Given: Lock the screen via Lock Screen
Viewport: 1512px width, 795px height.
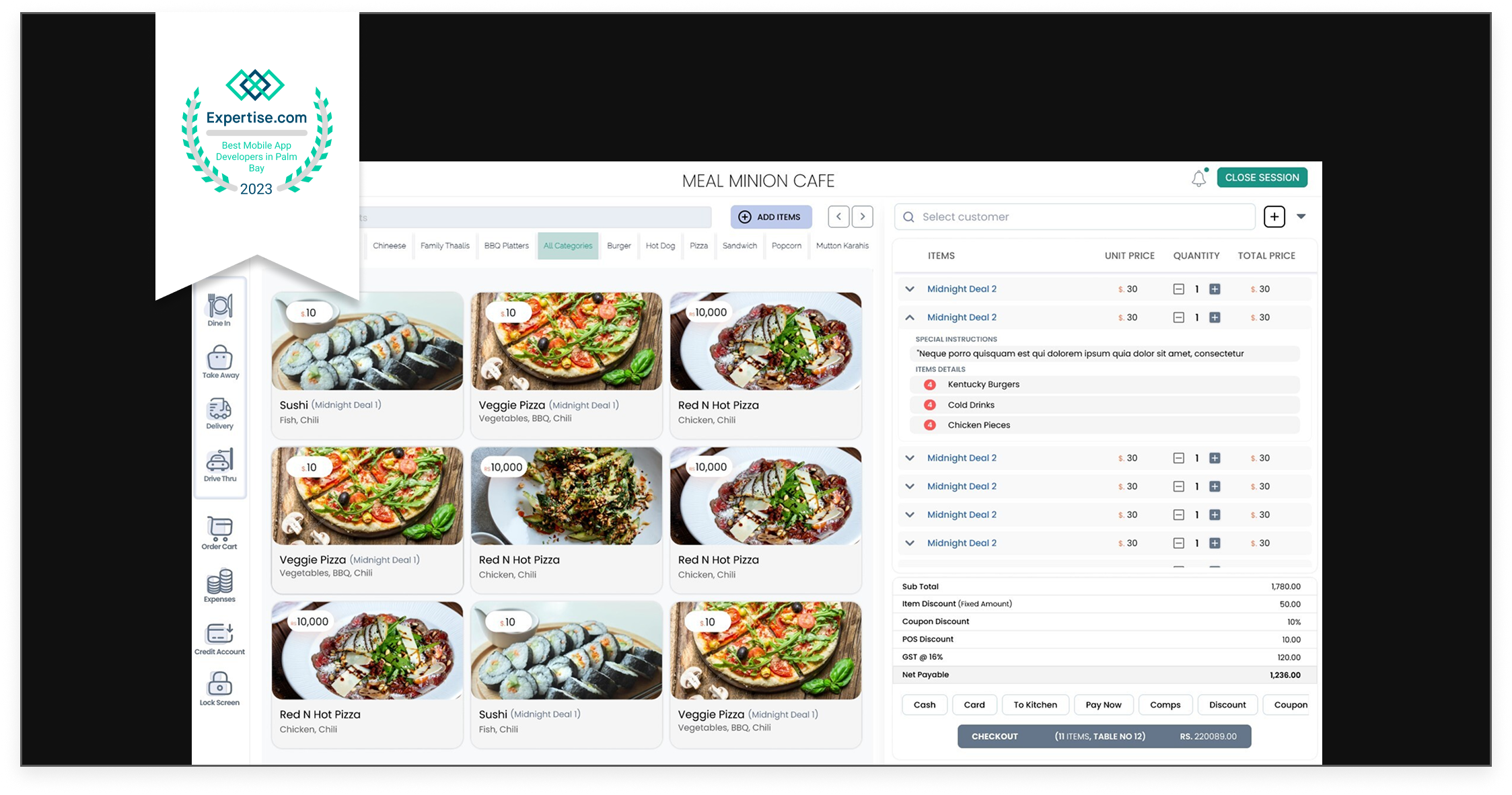Looking at the screenshot, I should (219, 689).
